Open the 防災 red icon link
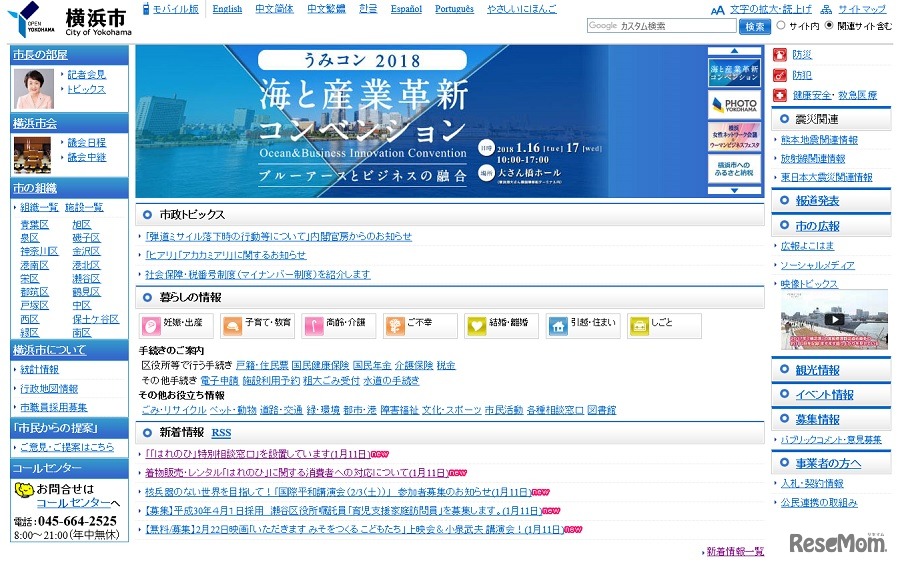 point(779,55)
